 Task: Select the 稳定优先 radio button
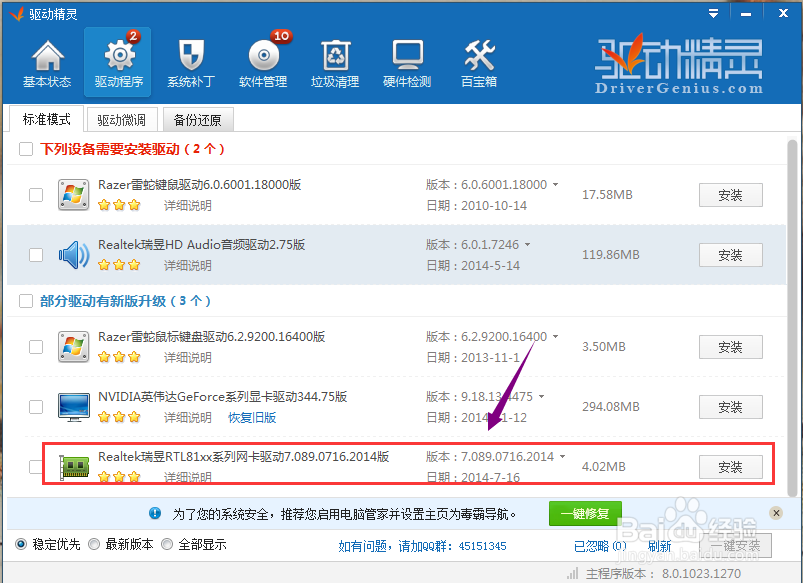(x=21, y=544)
